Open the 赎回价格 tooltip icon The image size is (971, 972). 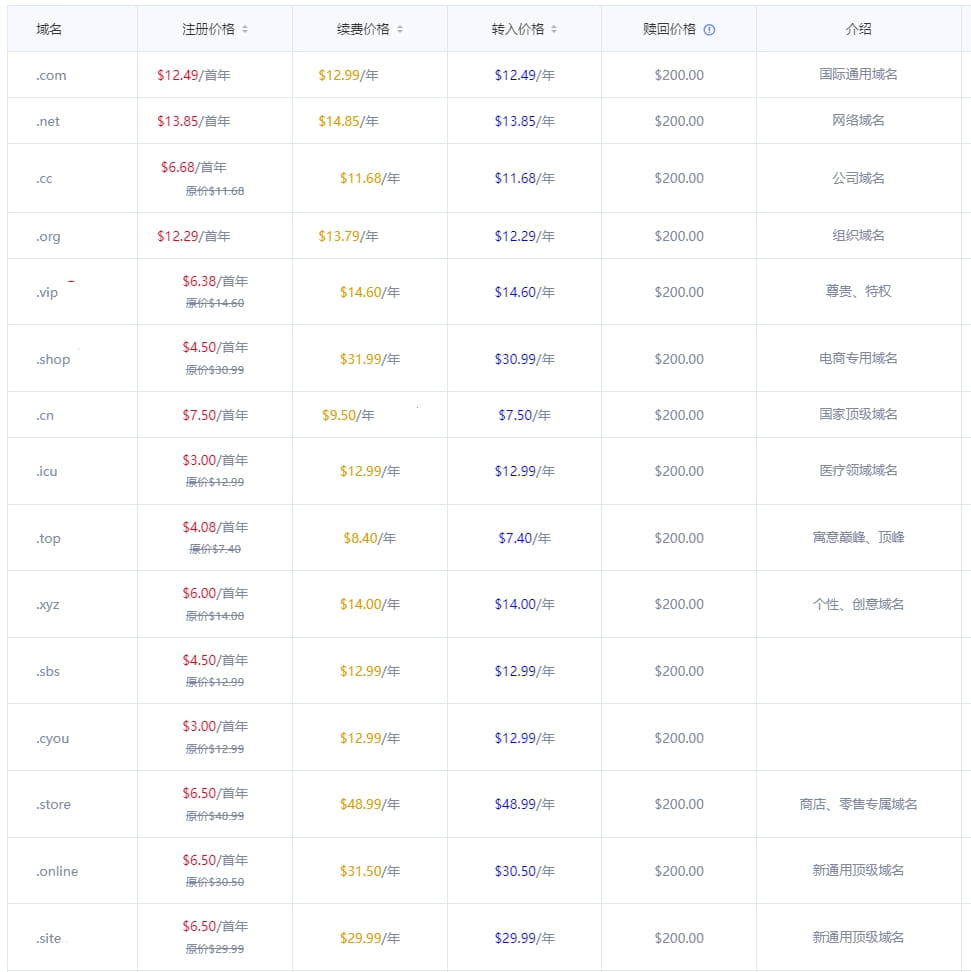711,29
